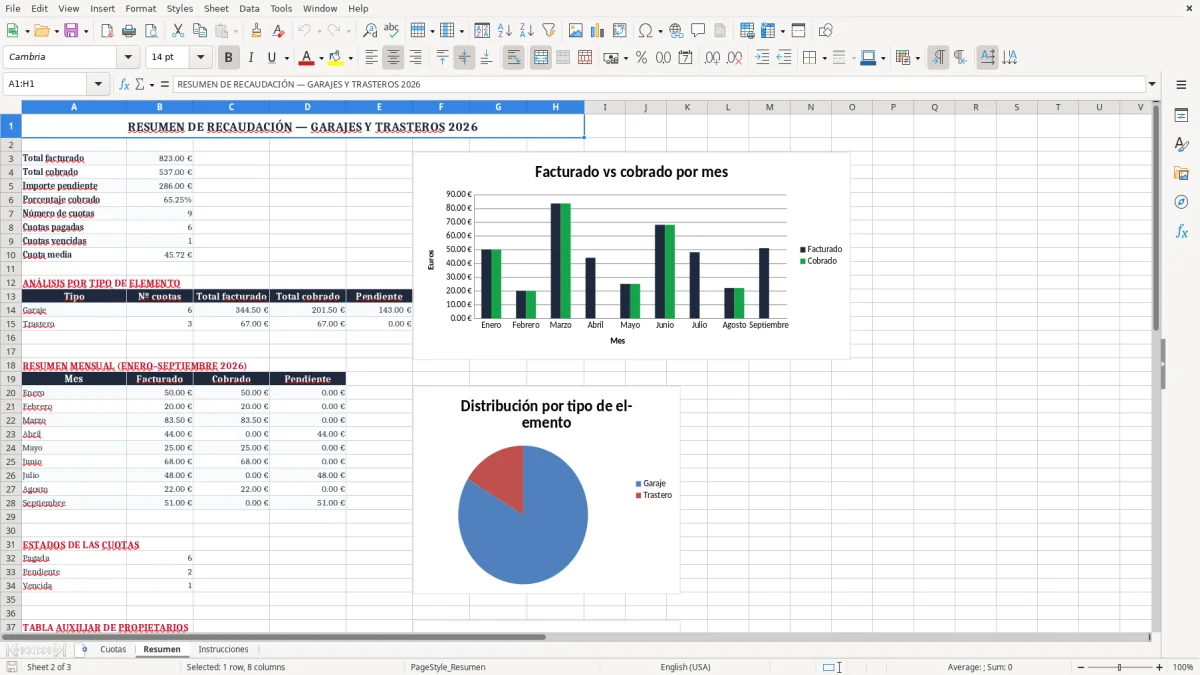Click column header A
Viewport: 1200px width, 675px height.
click(x=73, y=107)
